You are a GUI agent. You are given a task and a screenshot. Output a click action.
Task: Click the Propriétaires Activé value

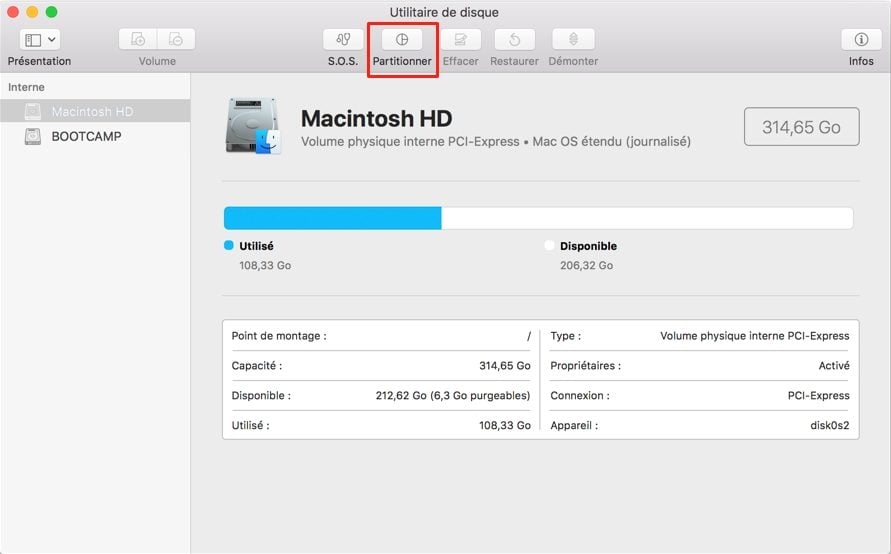tap(834, 365)
